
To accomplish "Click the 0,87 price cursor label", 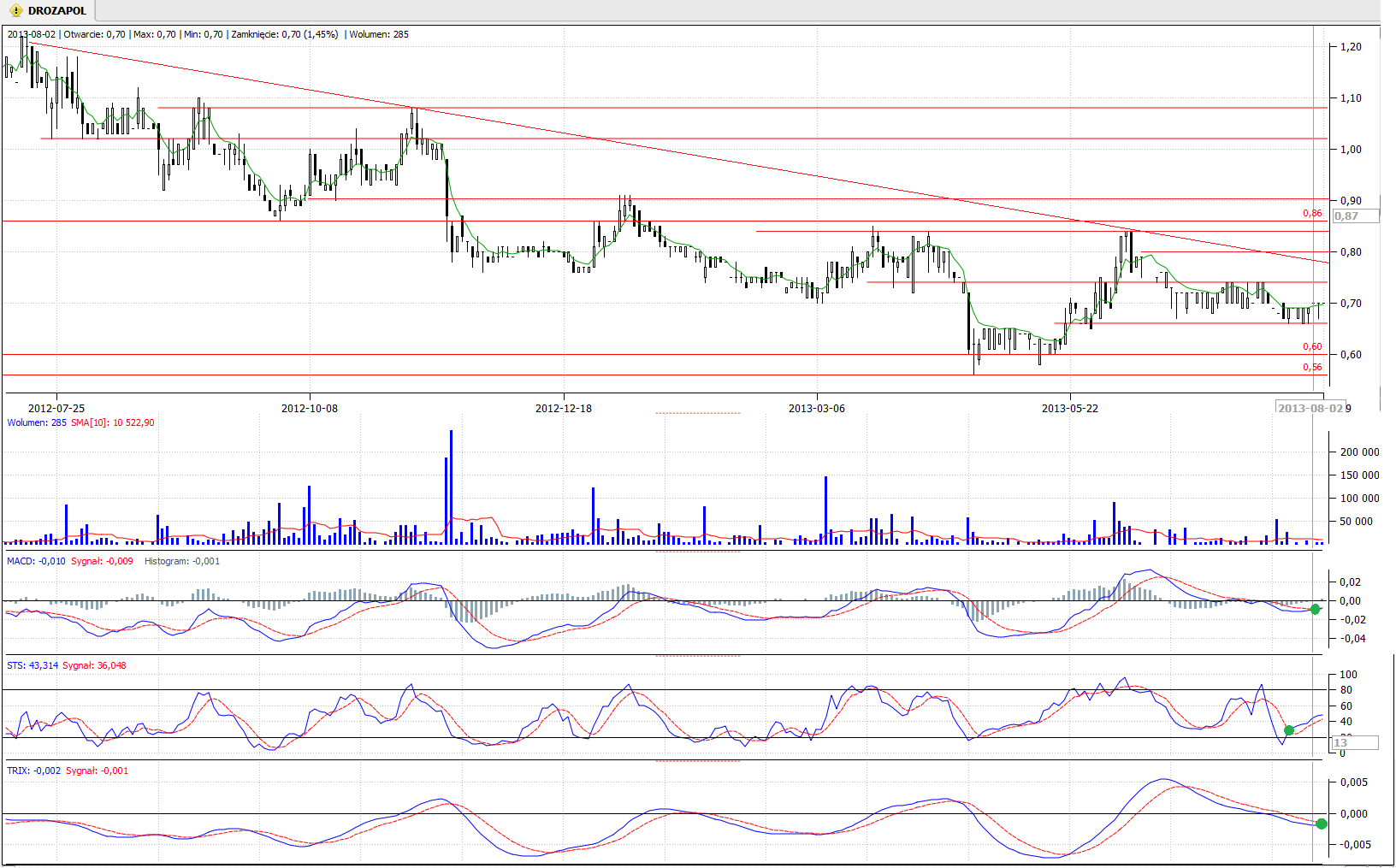I will click(1356, 216).
